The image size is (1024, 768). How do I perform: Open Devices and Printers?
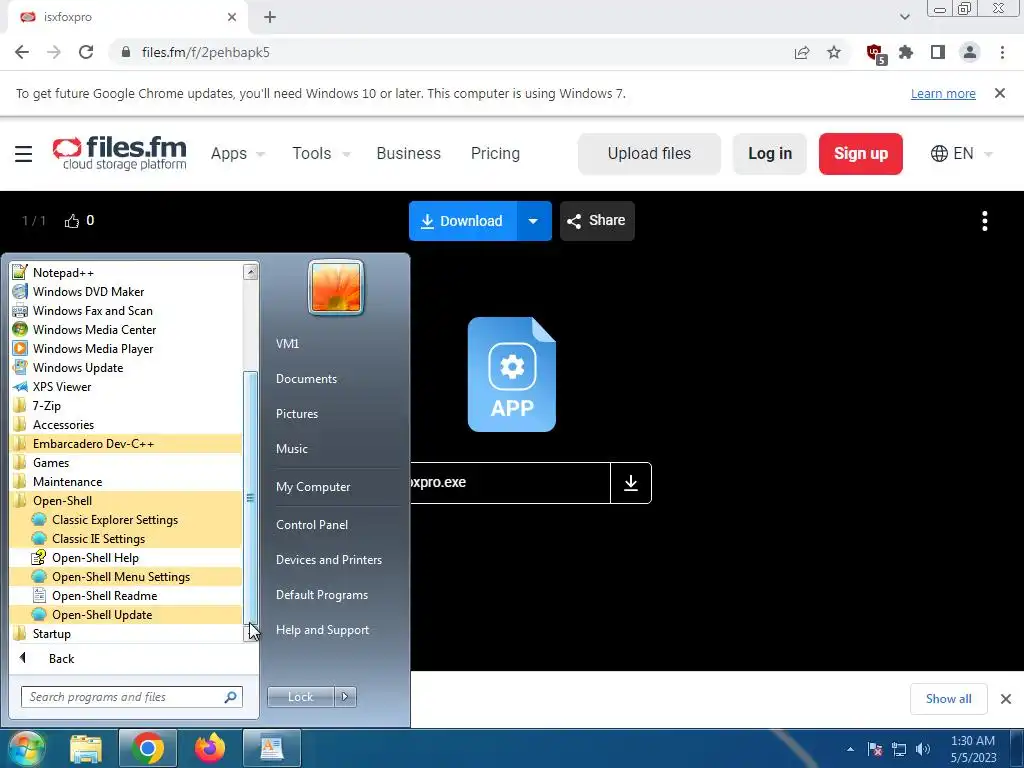click(x=328, y=560)
